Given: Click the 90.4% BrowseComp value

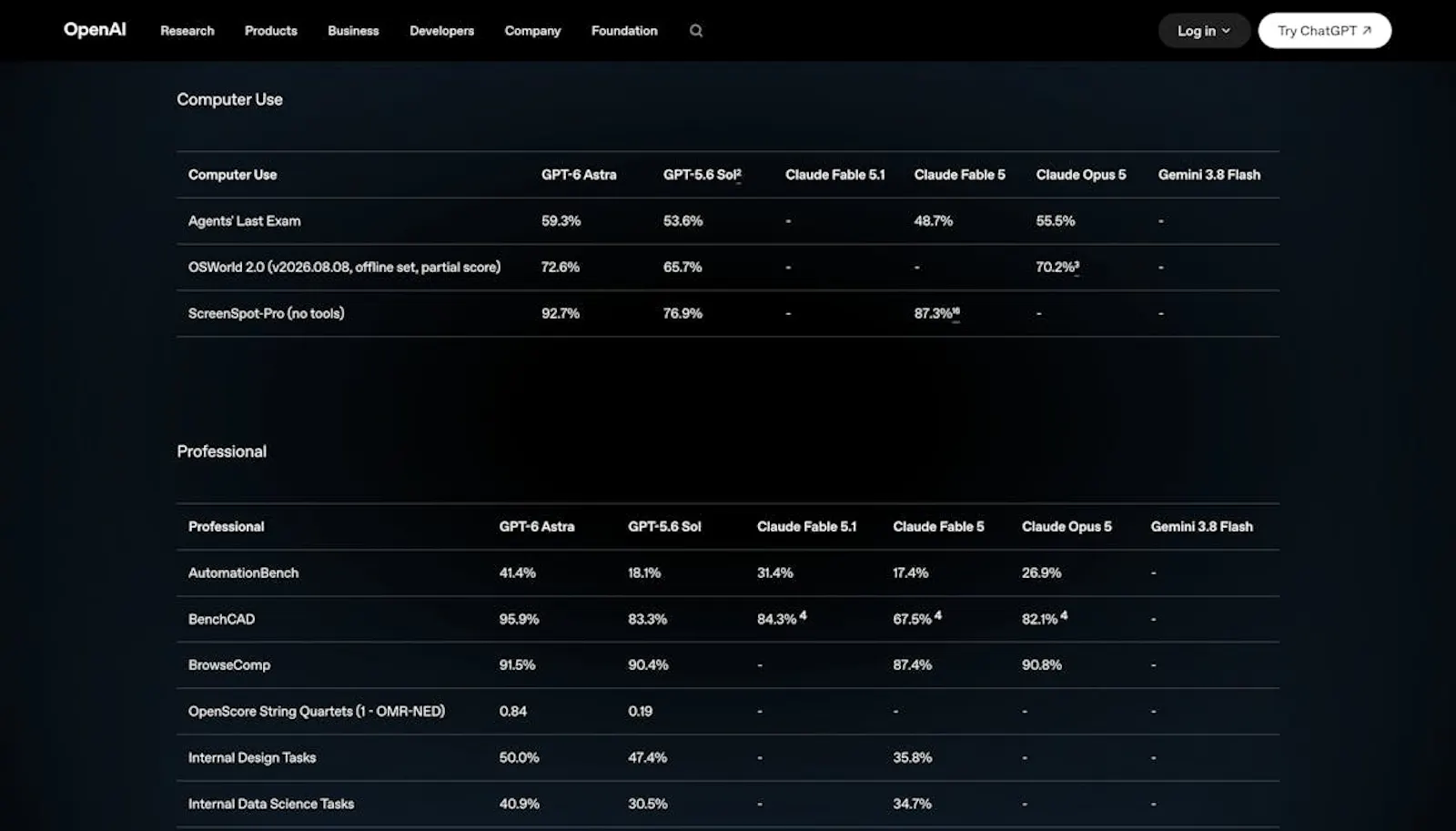Looking at the screenshot, I should pos(648,665).
